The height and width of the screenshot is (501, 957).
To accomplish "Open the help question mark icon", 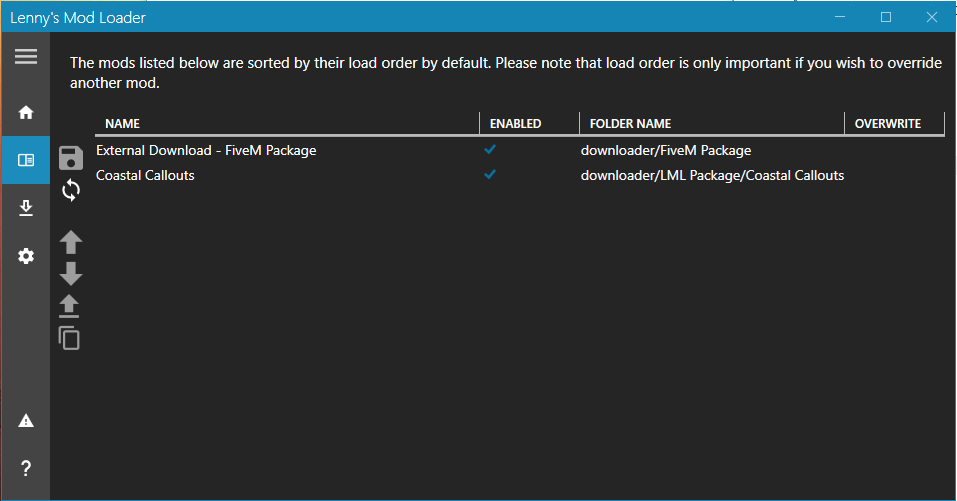I will point(26,468).
